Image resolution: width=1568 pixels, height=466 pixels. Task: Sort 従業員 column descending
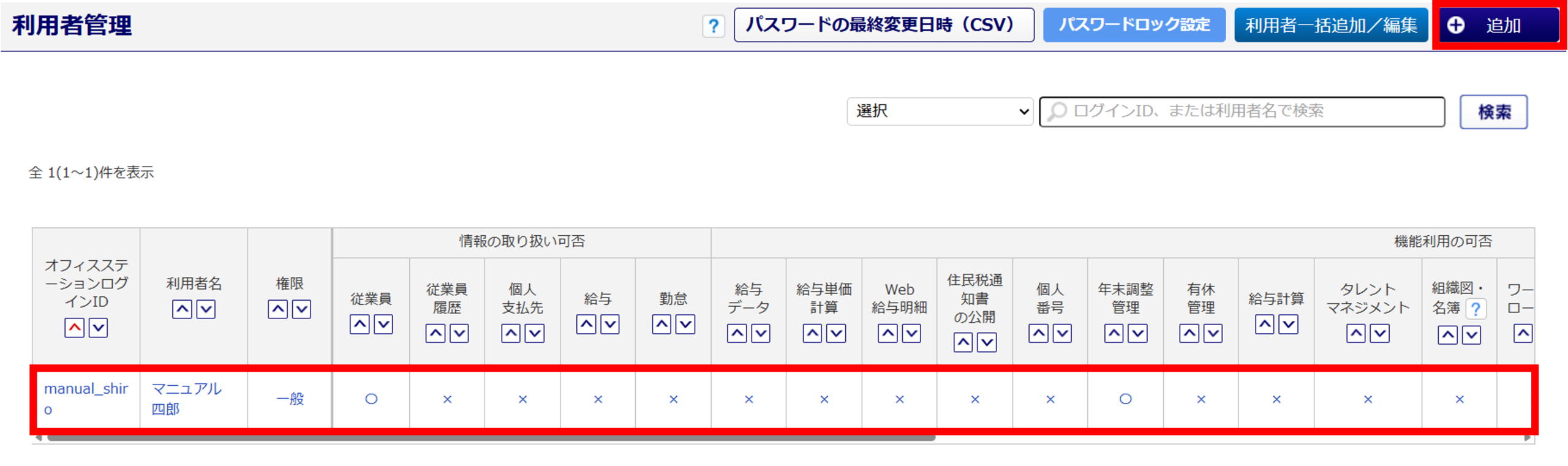(x=383, y=324)
